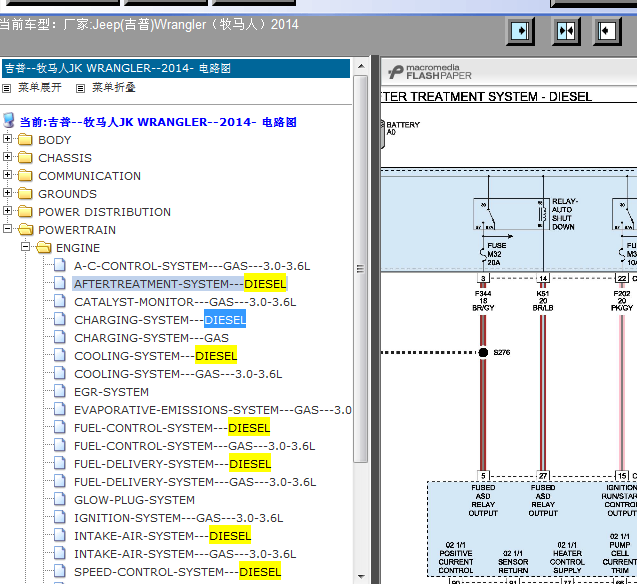Screen dimensions: 637x584
Task: Click the blue 当前:吉普 WRANGLER 2014 电路图 link
Action: tap(158, 122)
